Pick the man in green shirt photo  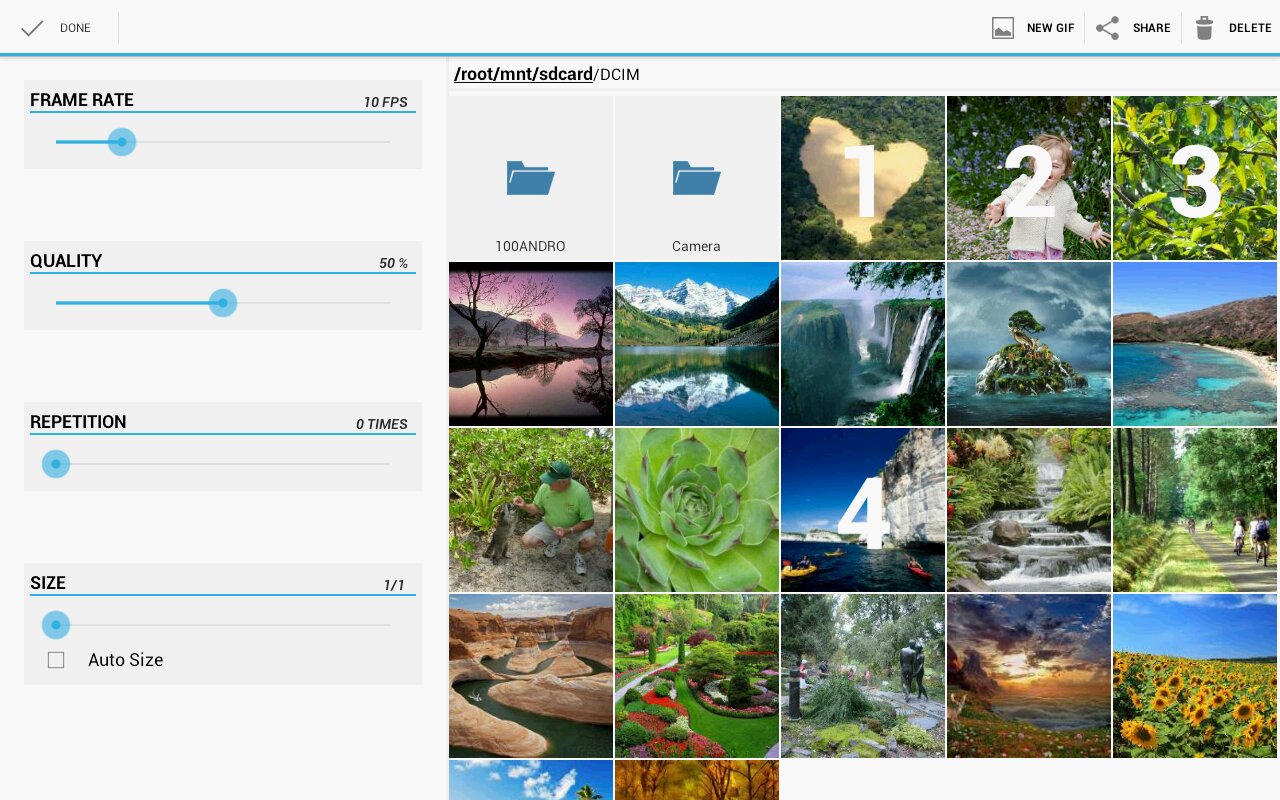531,510
